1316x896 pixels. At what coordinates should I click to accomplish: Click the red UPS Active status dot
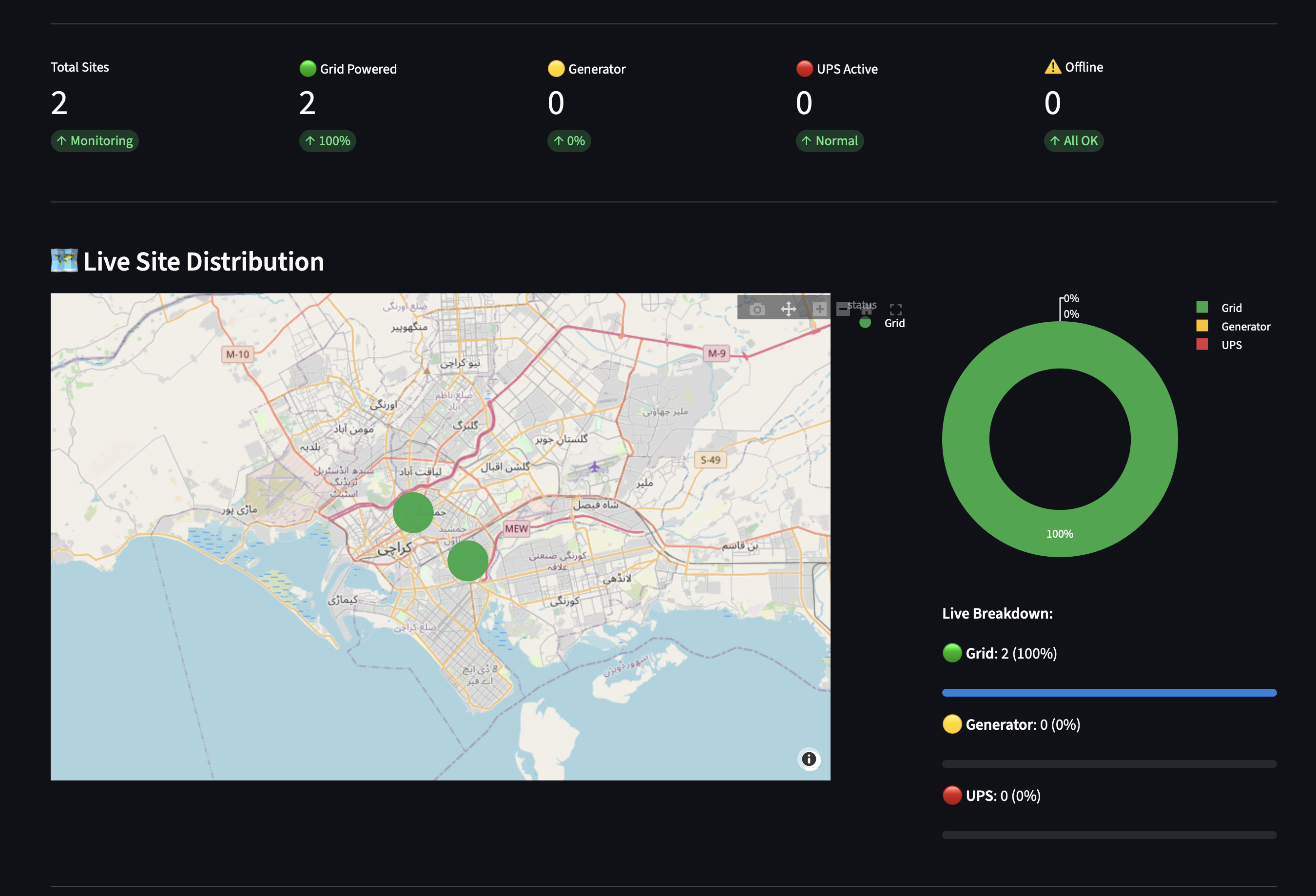805,69
